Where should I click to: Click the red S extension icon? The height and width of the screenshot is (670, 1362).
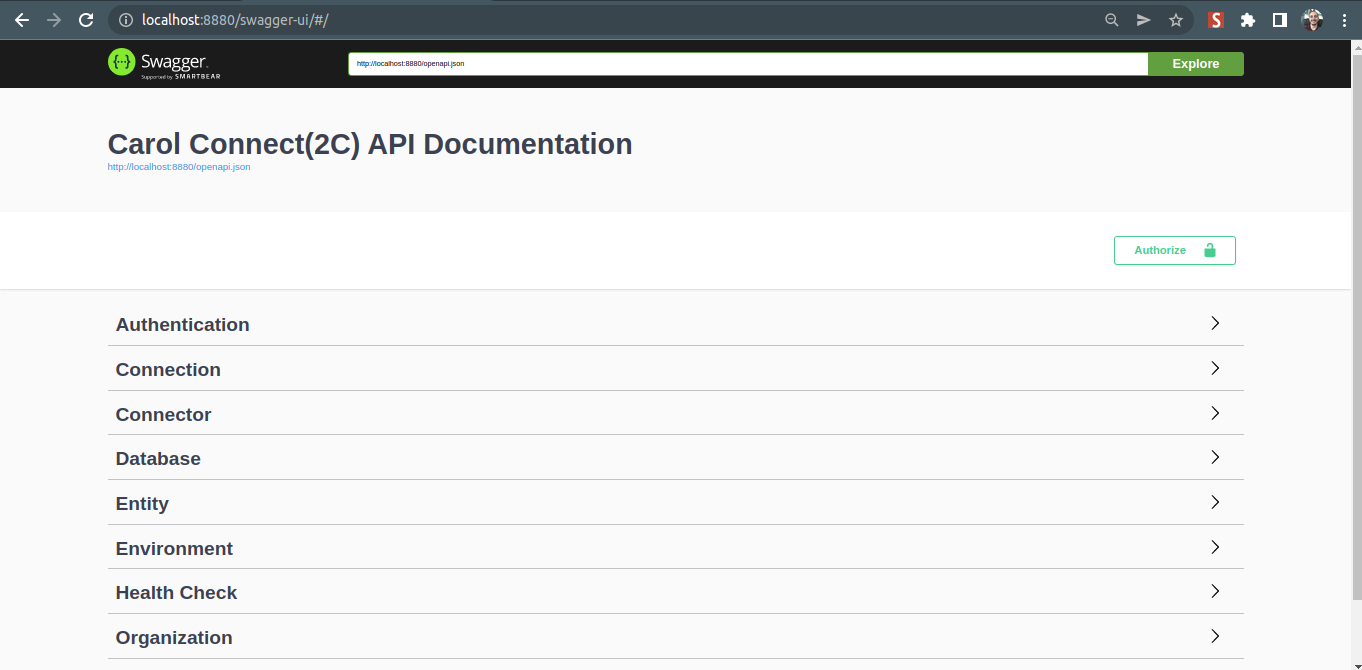click(1216, 20)
